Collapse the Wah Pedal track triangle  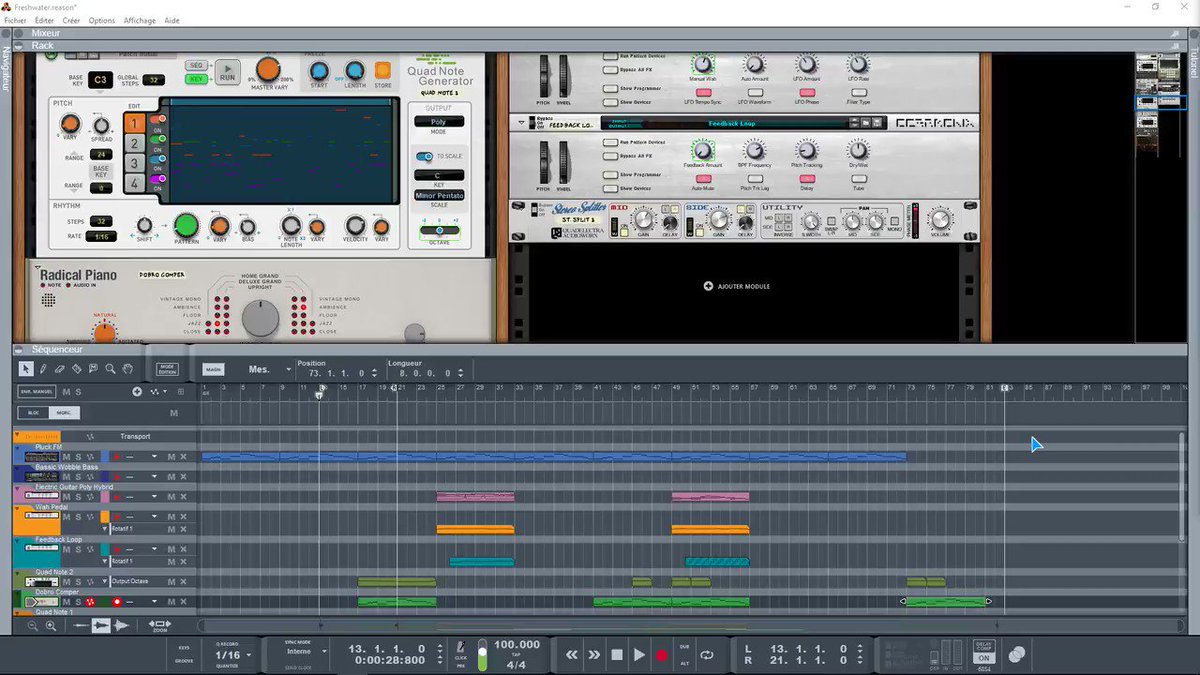(18, 507)
